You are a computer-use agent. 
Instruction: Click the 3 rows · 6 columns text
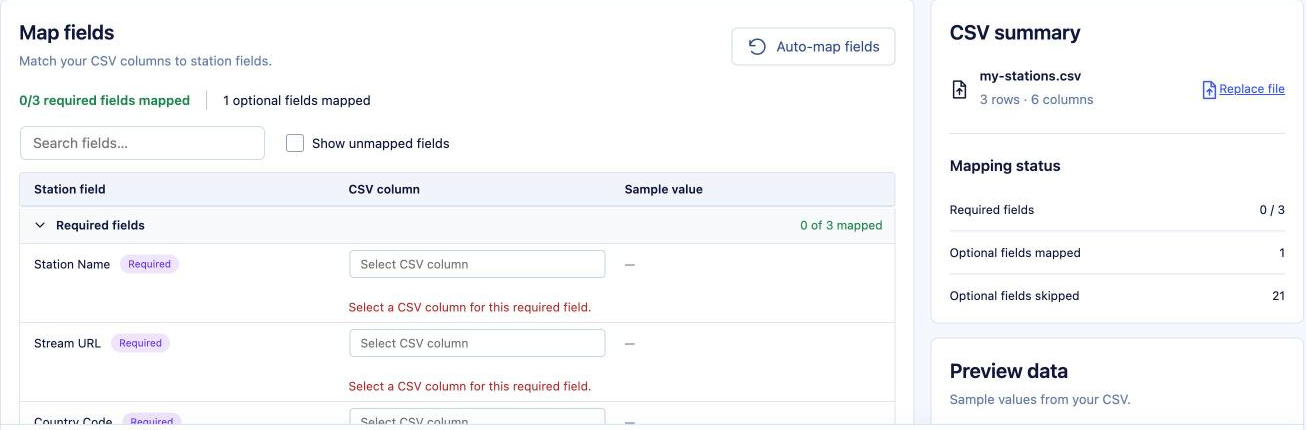[x=1036, y=99]
